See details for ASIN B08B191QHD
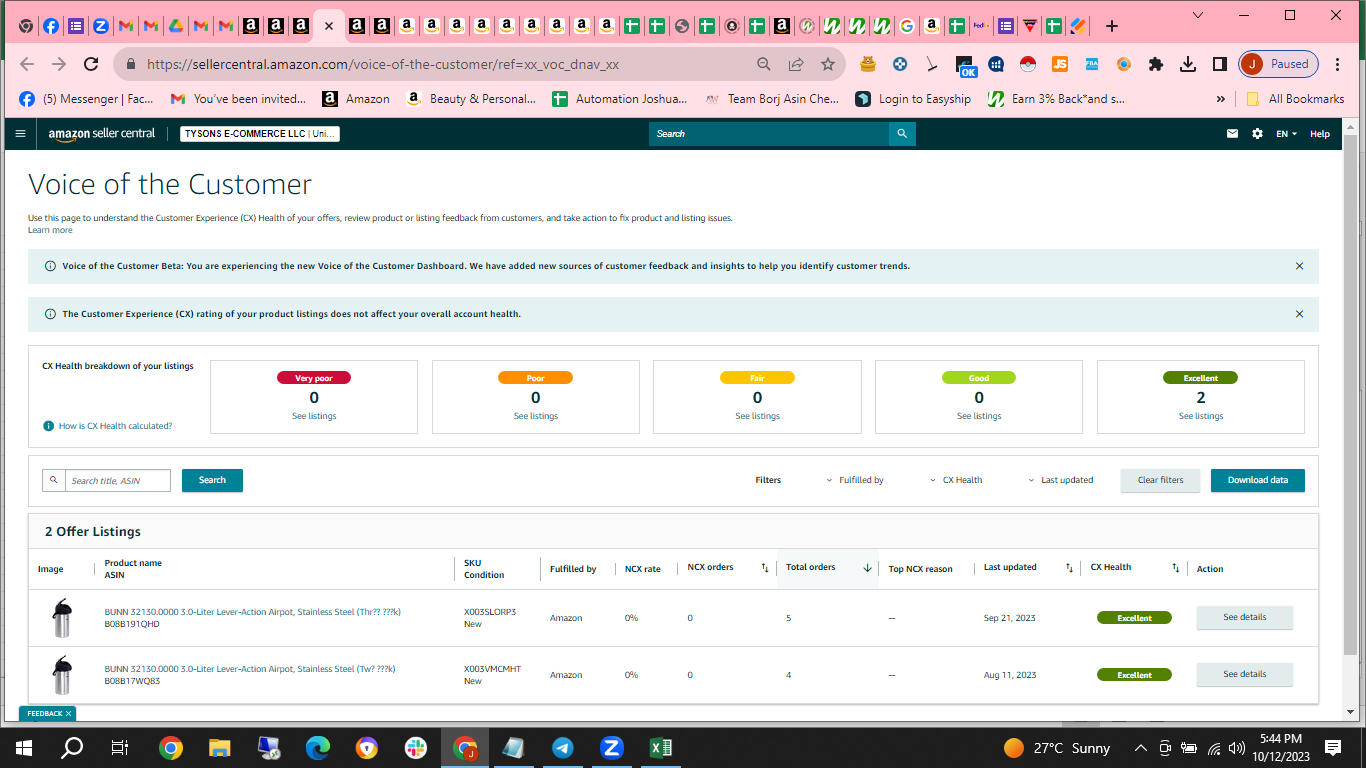1366x768 pixels. [1245, 618]
